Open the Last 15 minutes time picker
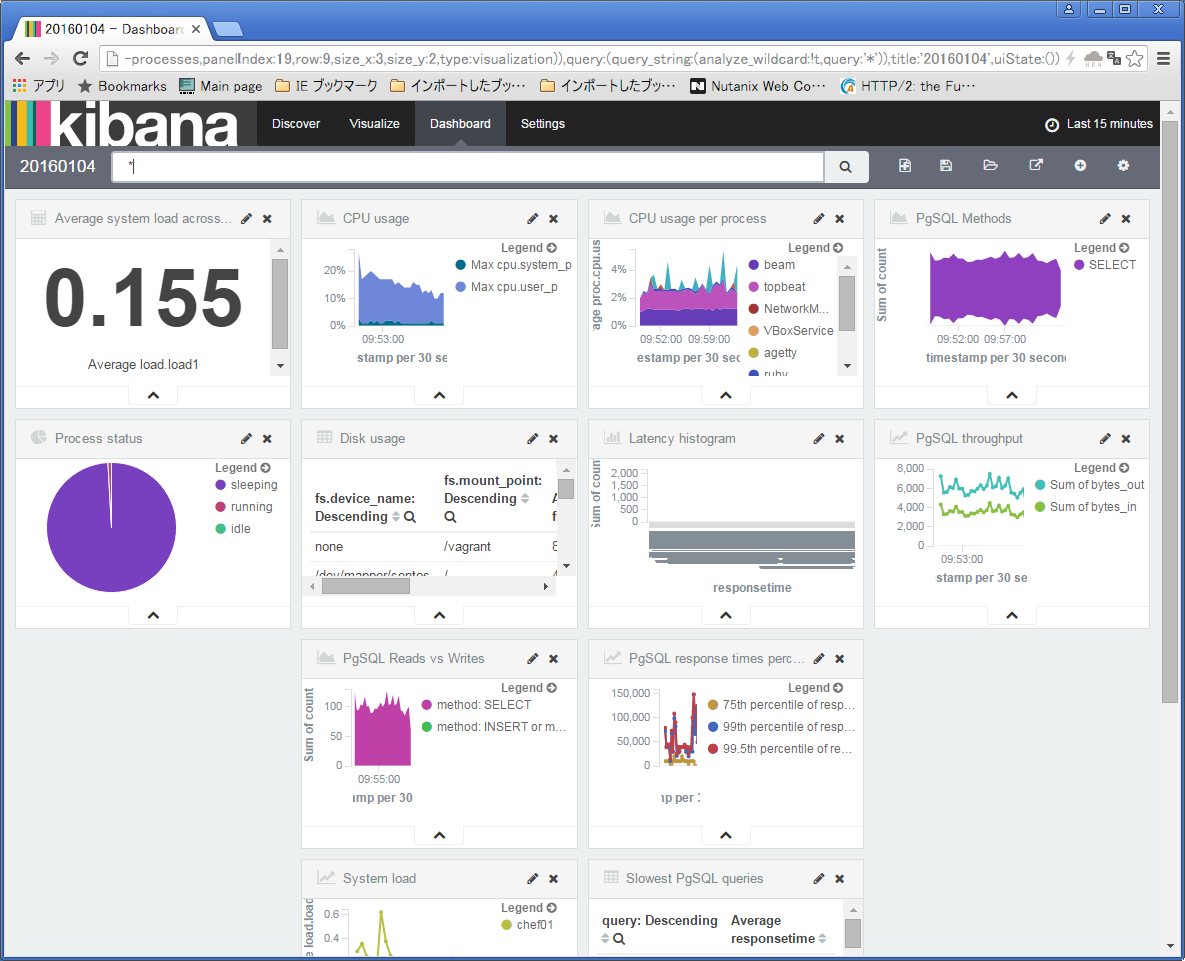Image resolution: width=1185 pixels, height=961 pixels. click(1099, 124)
